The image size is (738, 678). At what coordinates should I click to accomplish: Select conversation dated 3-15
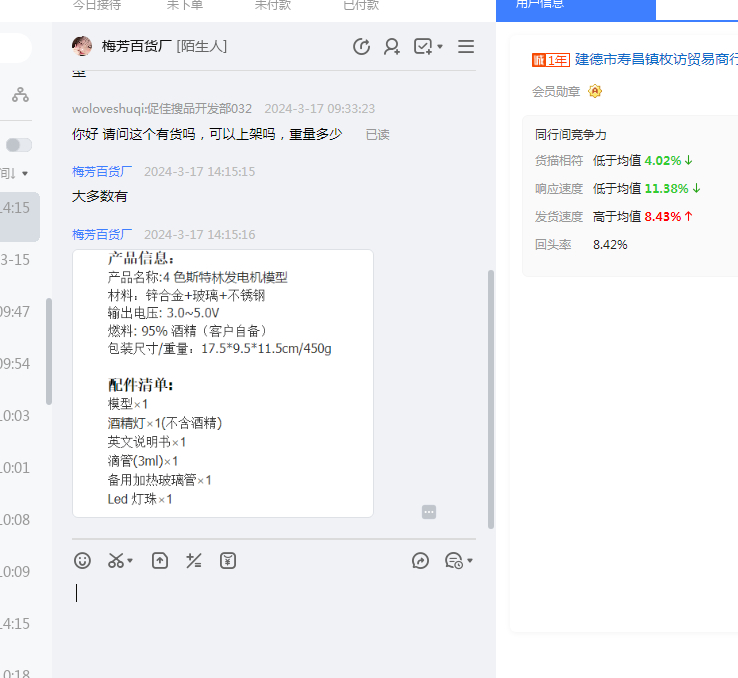coord(20,260)
